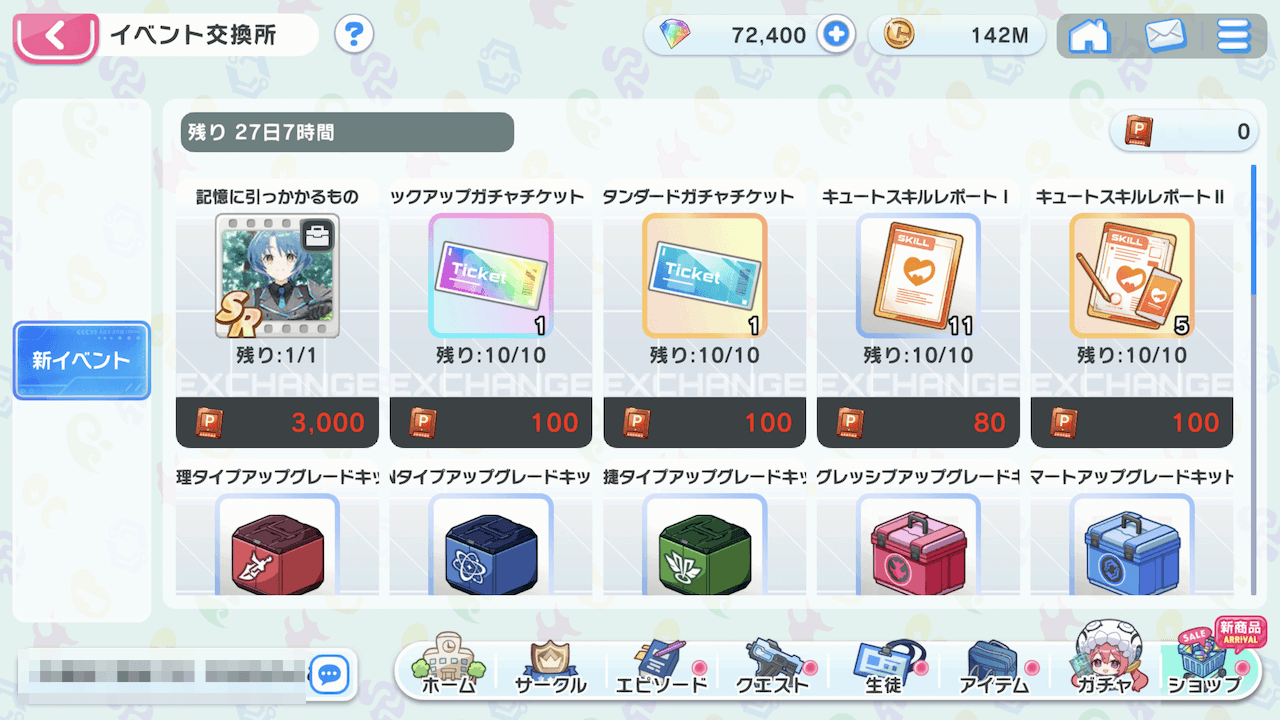Select the briefcase icon on SR card
The height and width of the screenshot is (720, 1280).
tap(319, 237)
